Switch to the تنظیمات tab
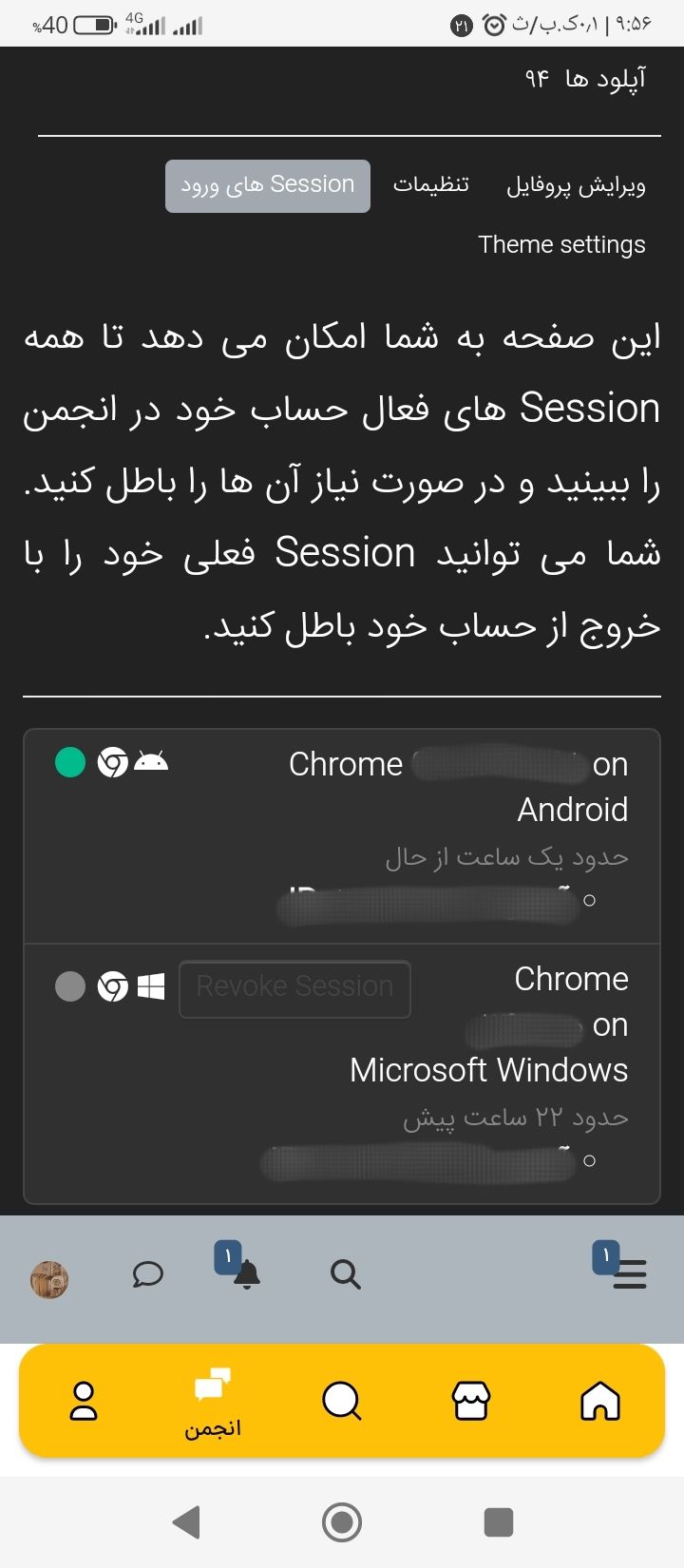Viewport: 684px width, 1568px height. coord(431,184)
